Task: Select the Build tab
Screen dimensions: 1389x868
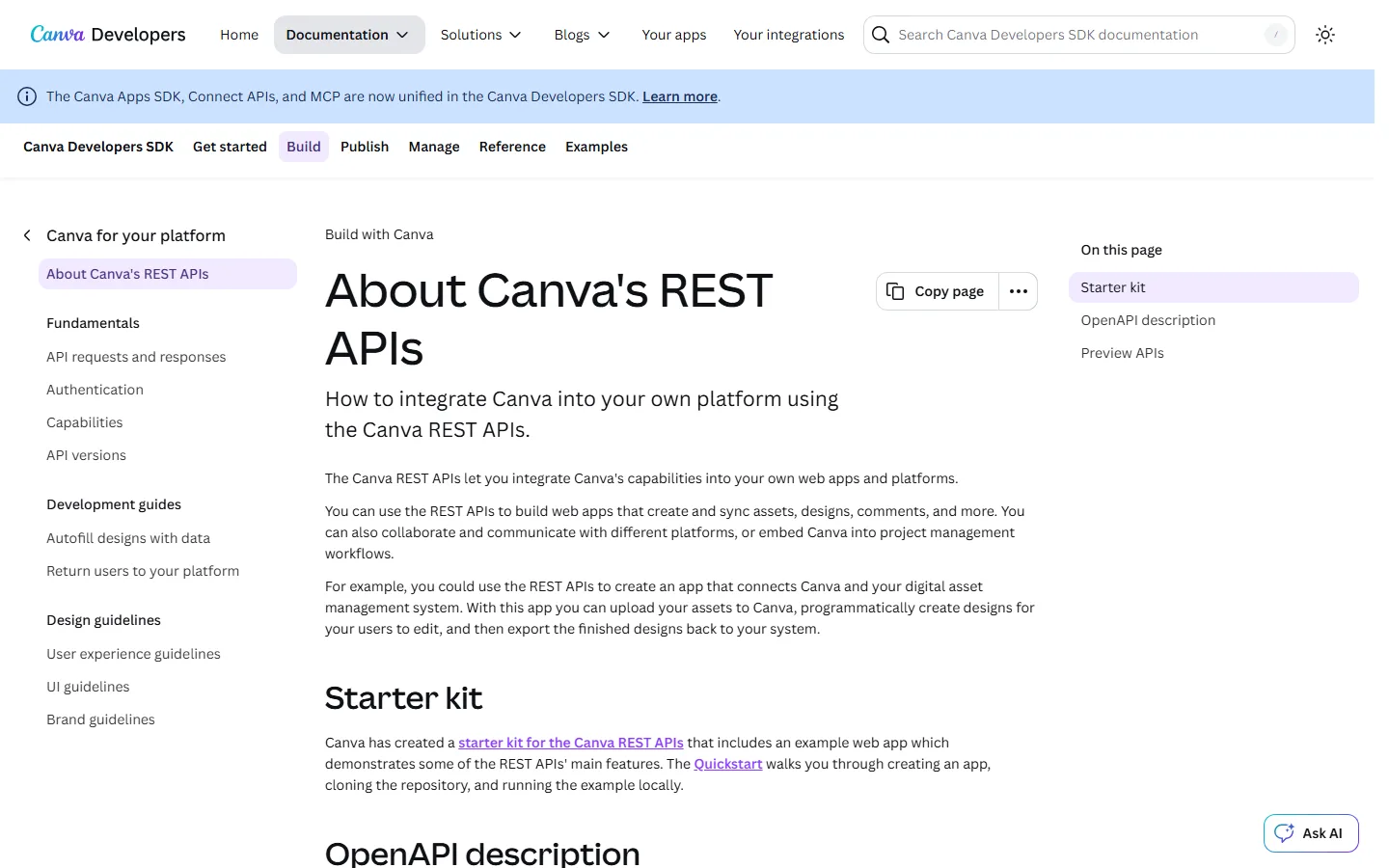Action: tap(304, 147)
